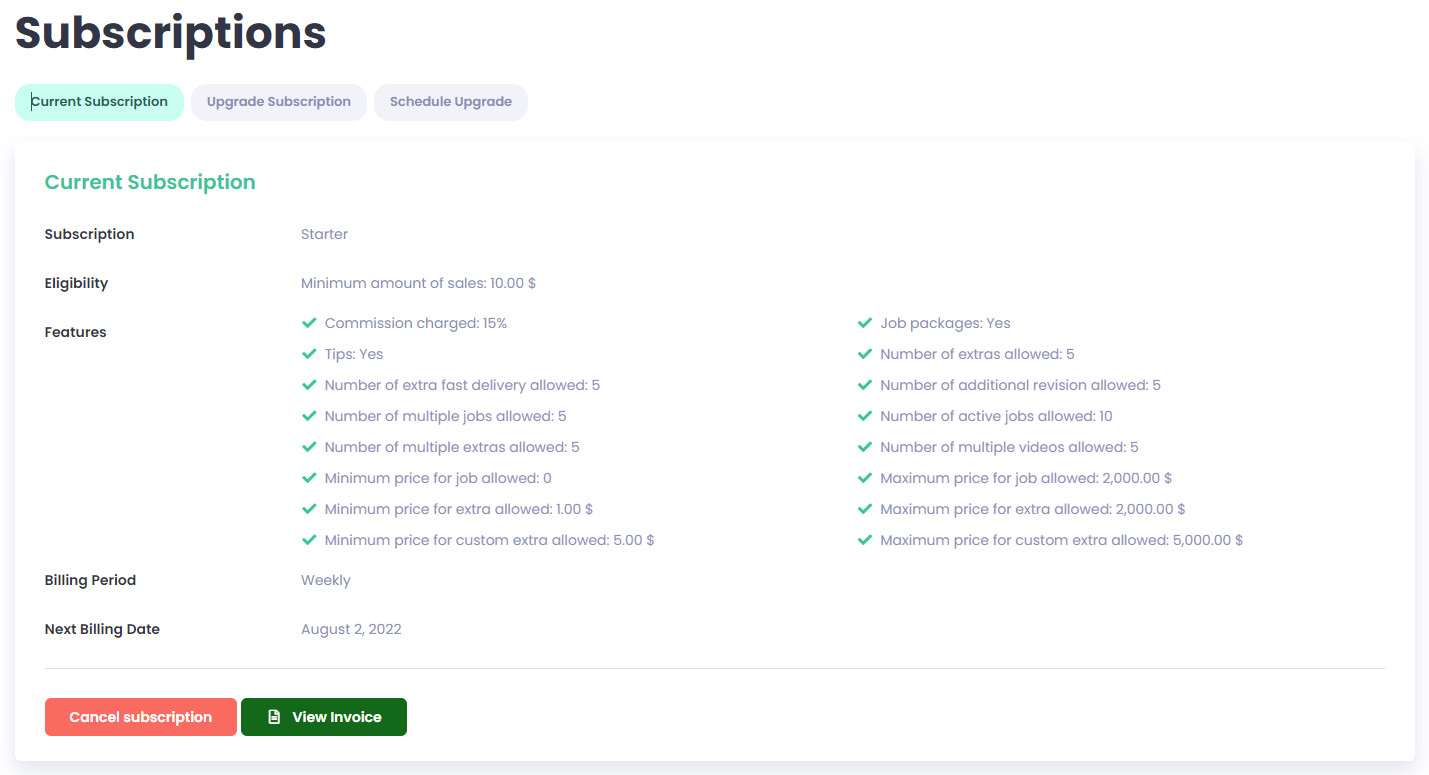Click checkmark beside Minimum price for job
This screenshot has width=1429, height=775.
click(x=309, y=478)
